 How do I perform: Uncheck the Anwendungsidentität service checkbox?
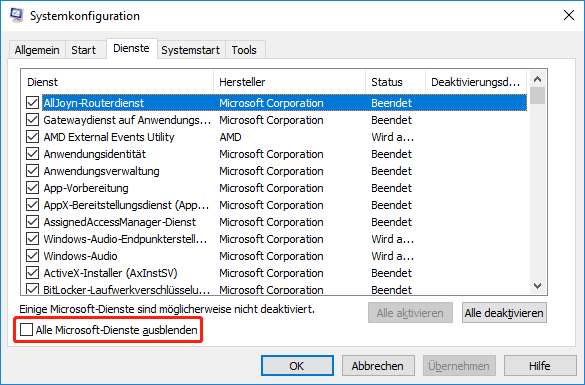point(32,154)
